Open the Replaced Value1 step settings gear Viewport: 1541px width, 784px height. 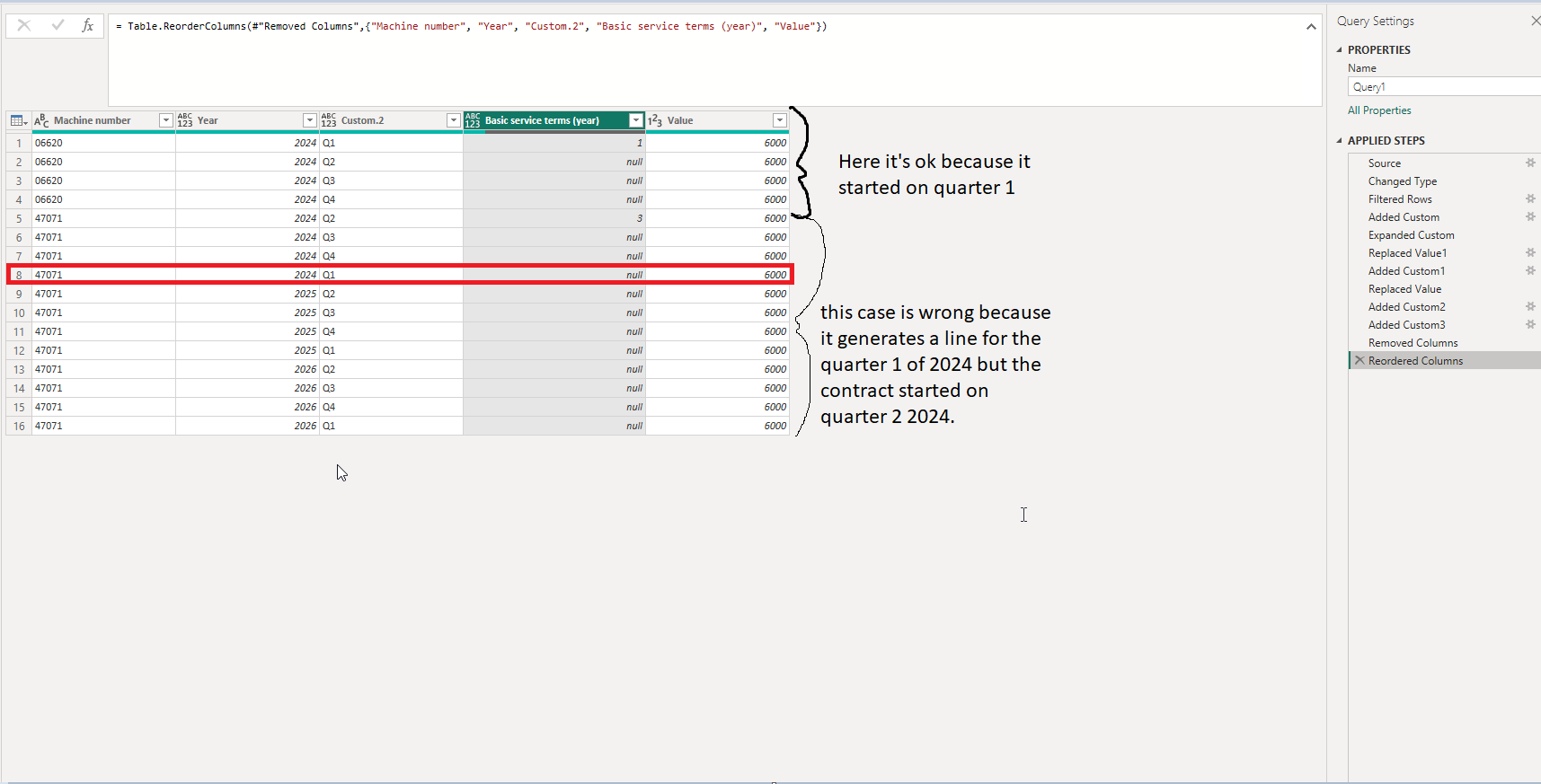point(1530,252)
